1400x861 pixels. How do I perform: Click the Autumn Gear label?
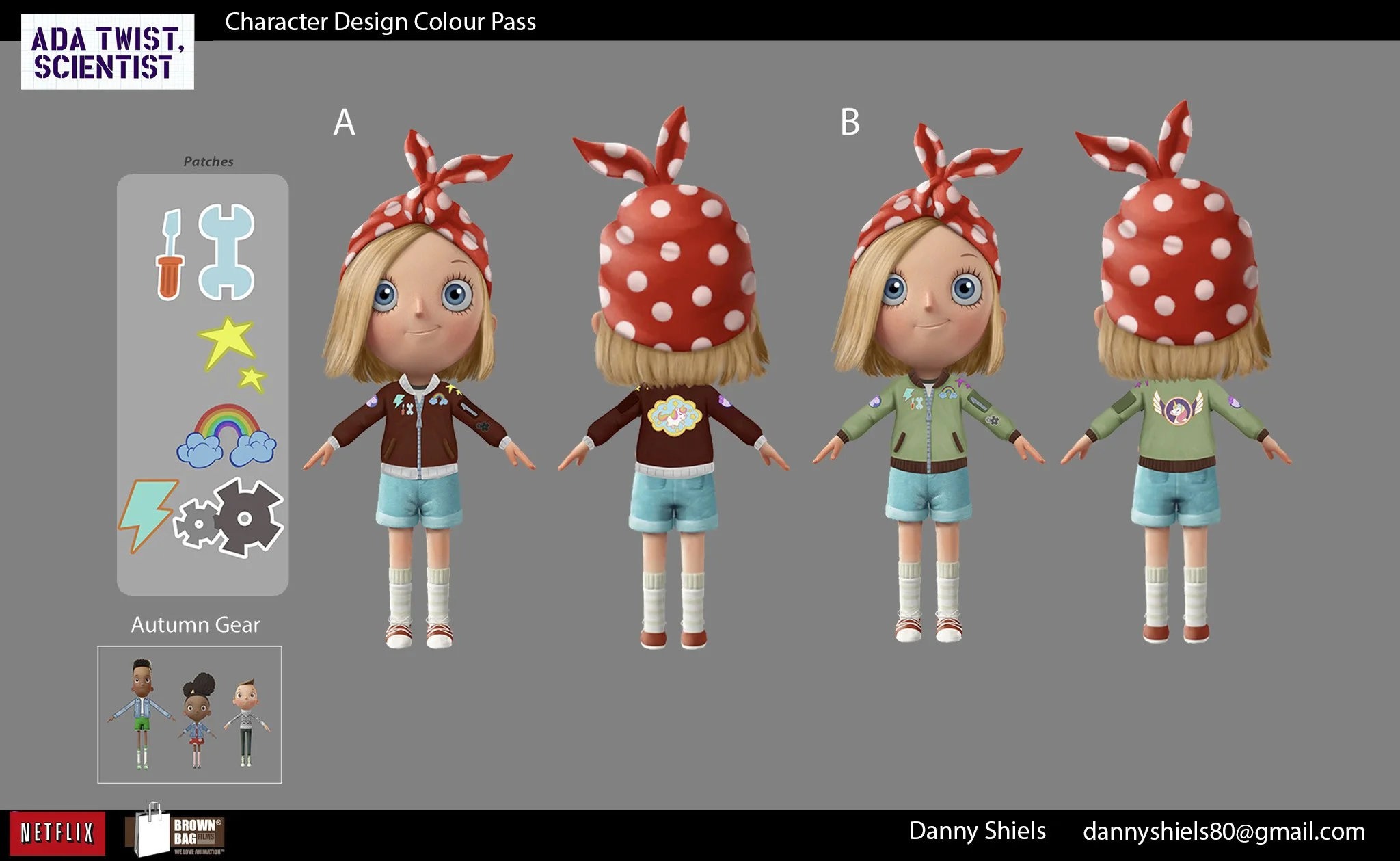[196, 624]
